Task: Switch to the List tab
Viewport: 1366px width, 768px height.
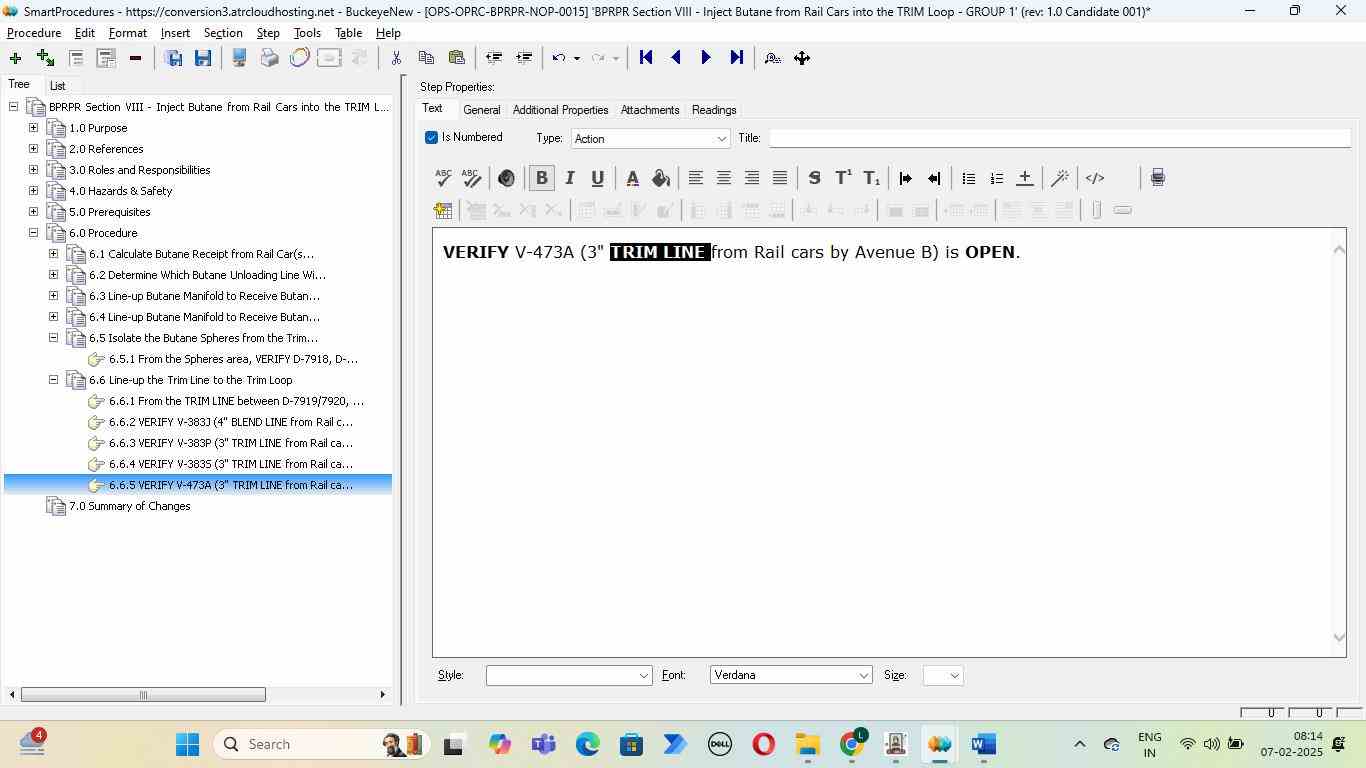Action: point(58,86)
